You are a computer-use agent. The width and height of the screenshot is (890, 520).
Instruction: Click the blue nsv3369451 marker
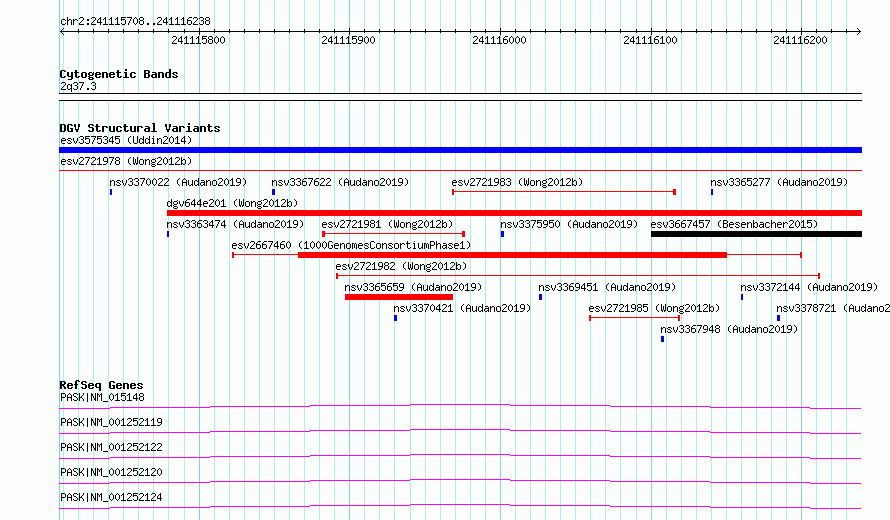[x=540, y=297]
